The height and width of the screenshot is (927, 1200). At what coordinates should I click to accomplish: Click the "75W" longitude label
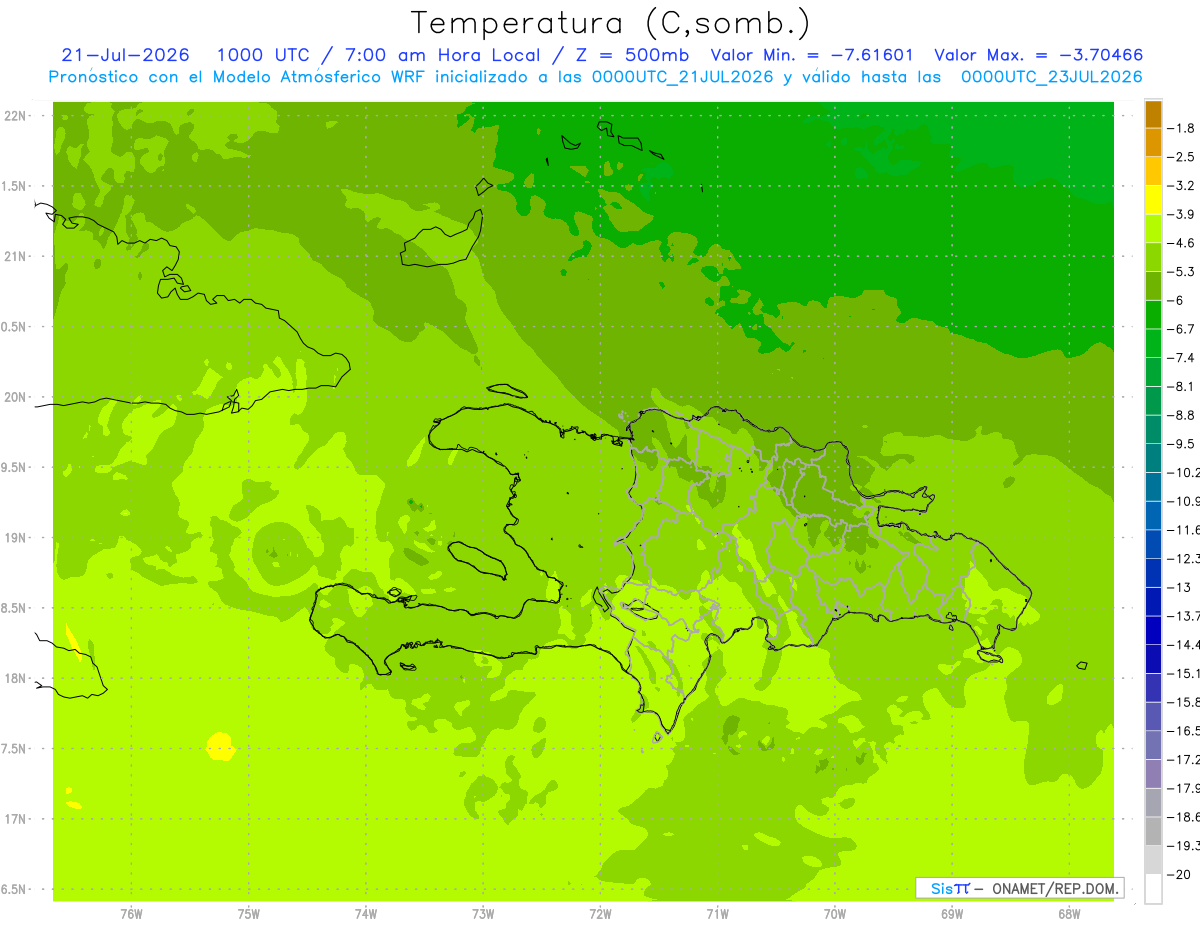point(249,914)
